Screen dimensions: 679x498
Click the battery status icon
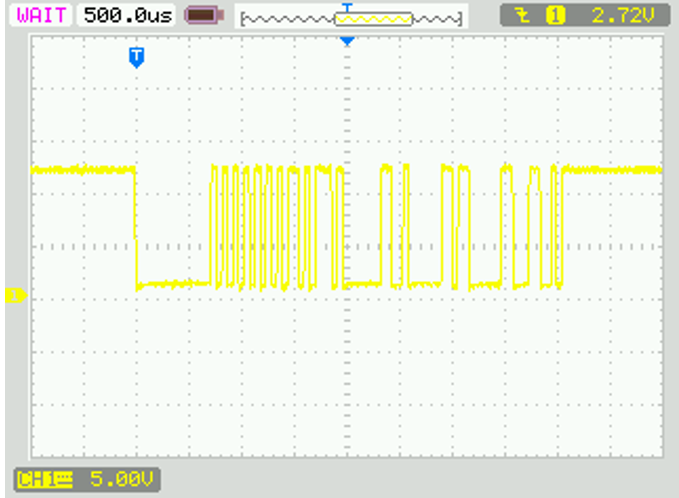coord(204,15)
